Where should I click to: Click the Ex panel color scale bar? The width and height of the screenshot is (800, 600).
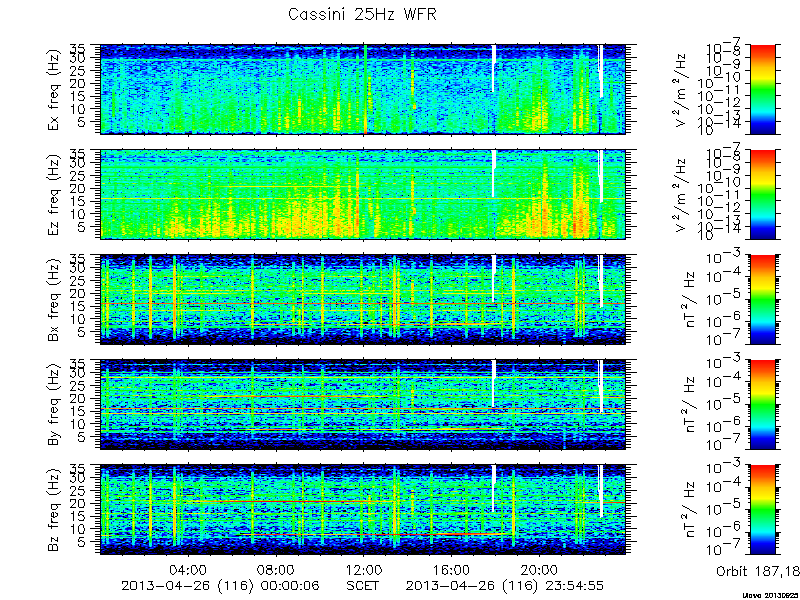(x=762, y=89)
